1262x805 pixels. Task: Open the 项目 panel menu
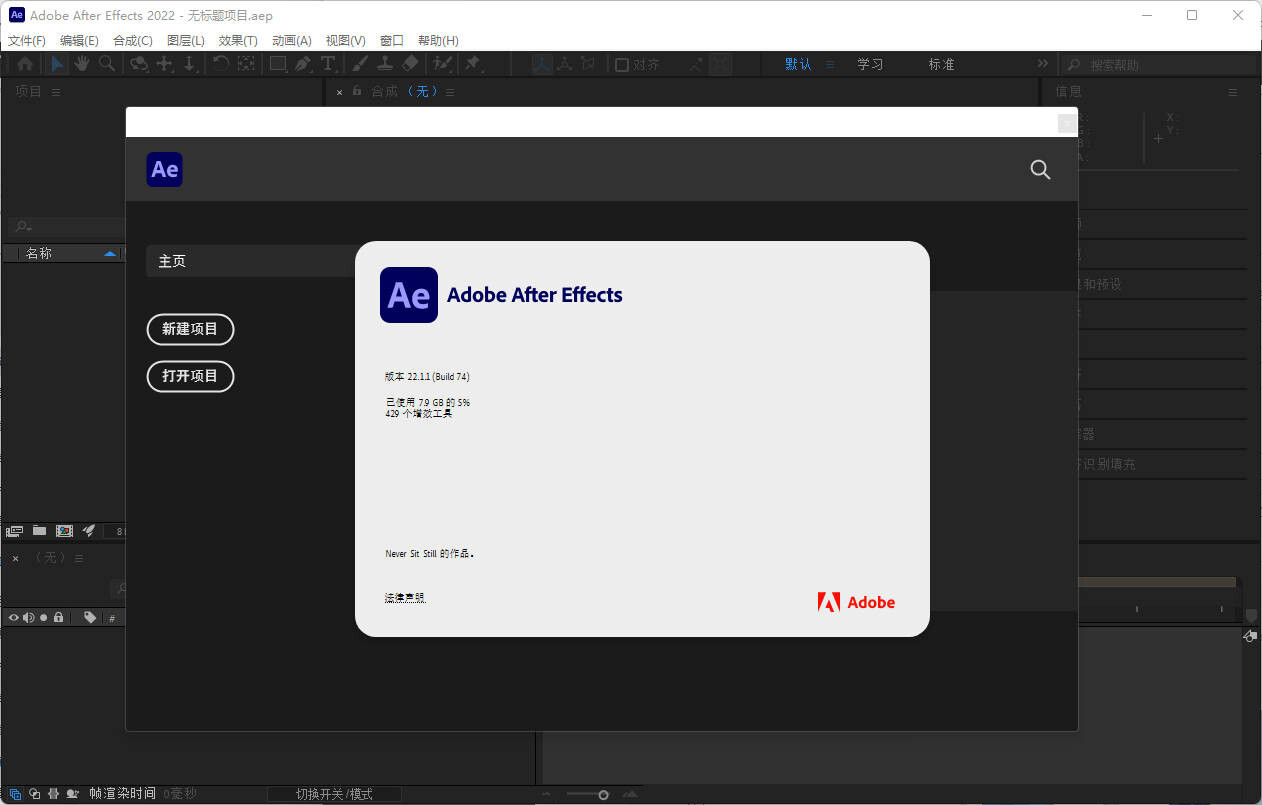coord(56,92)
